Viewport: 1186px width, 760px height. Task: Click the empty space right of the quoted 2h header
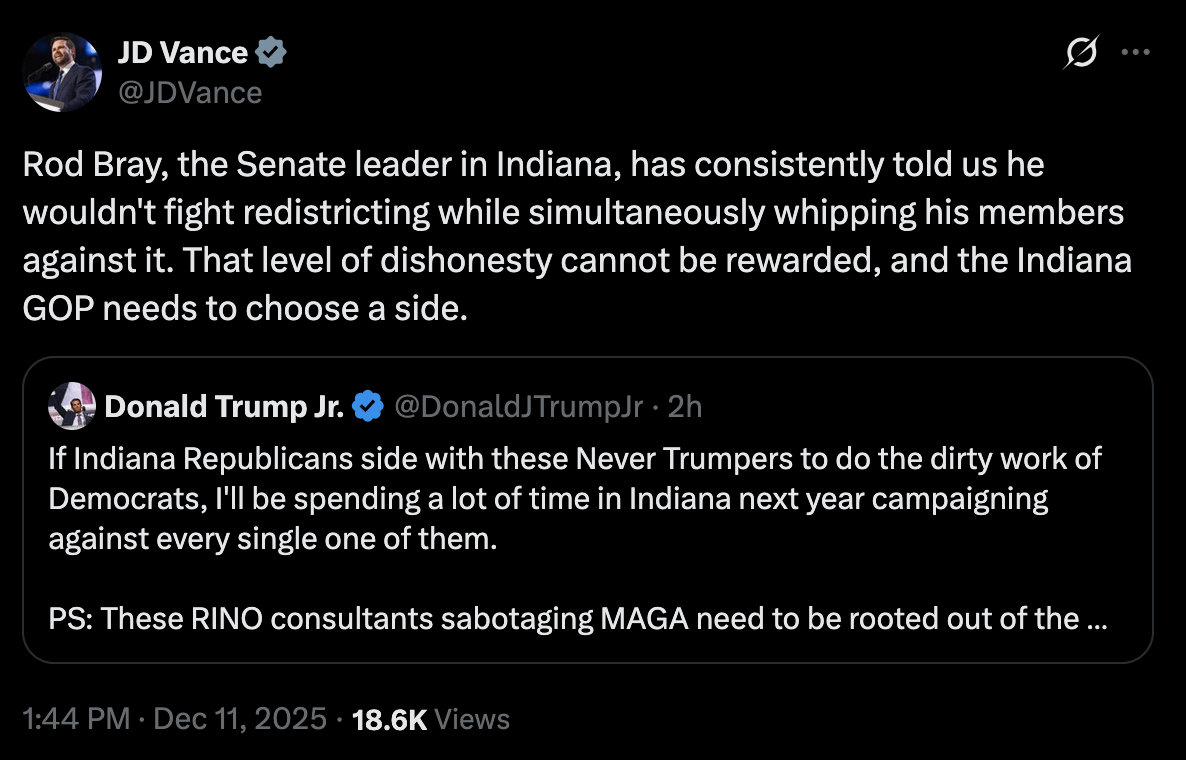point(920,406)
